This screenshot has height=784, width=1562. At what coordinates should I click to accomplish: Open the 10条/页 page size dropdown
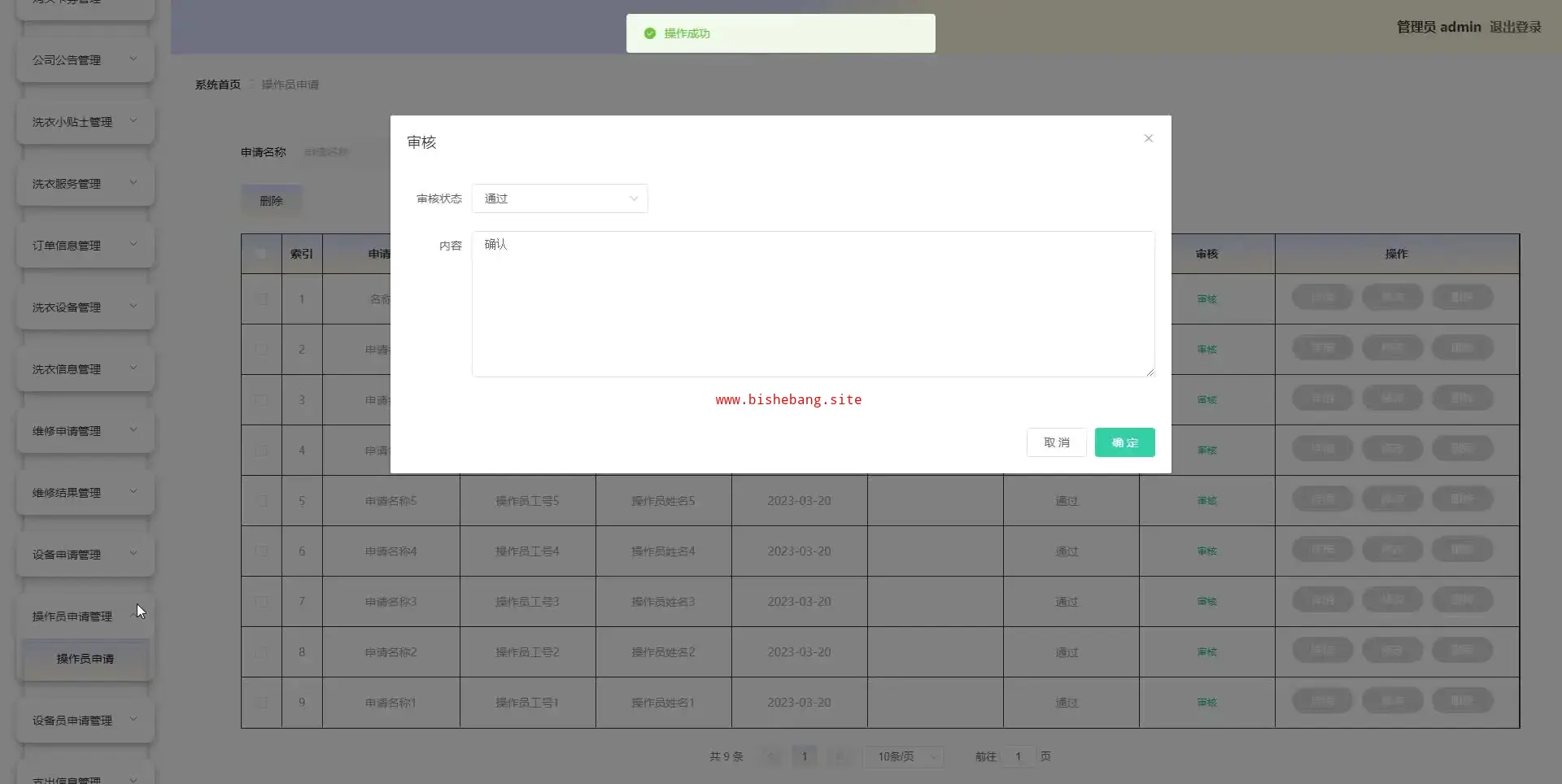(903, 756)
